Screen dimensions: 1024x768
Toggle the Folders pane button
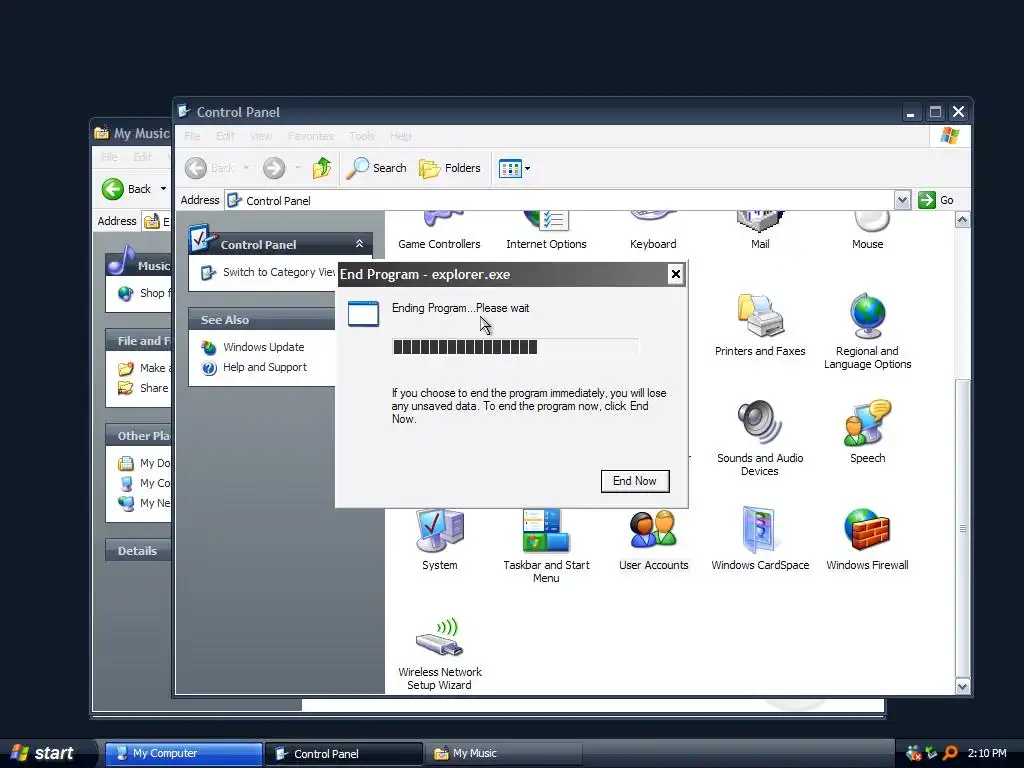(449, 168)
